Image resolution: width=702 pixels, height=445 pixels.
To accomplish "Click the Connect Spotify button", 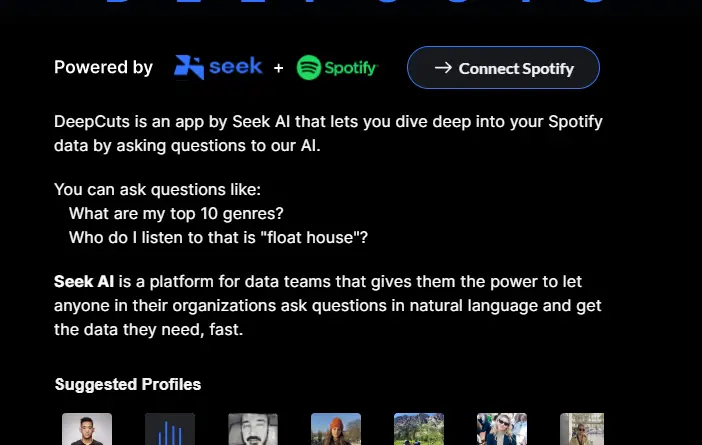I will click(x=503, y=68).
